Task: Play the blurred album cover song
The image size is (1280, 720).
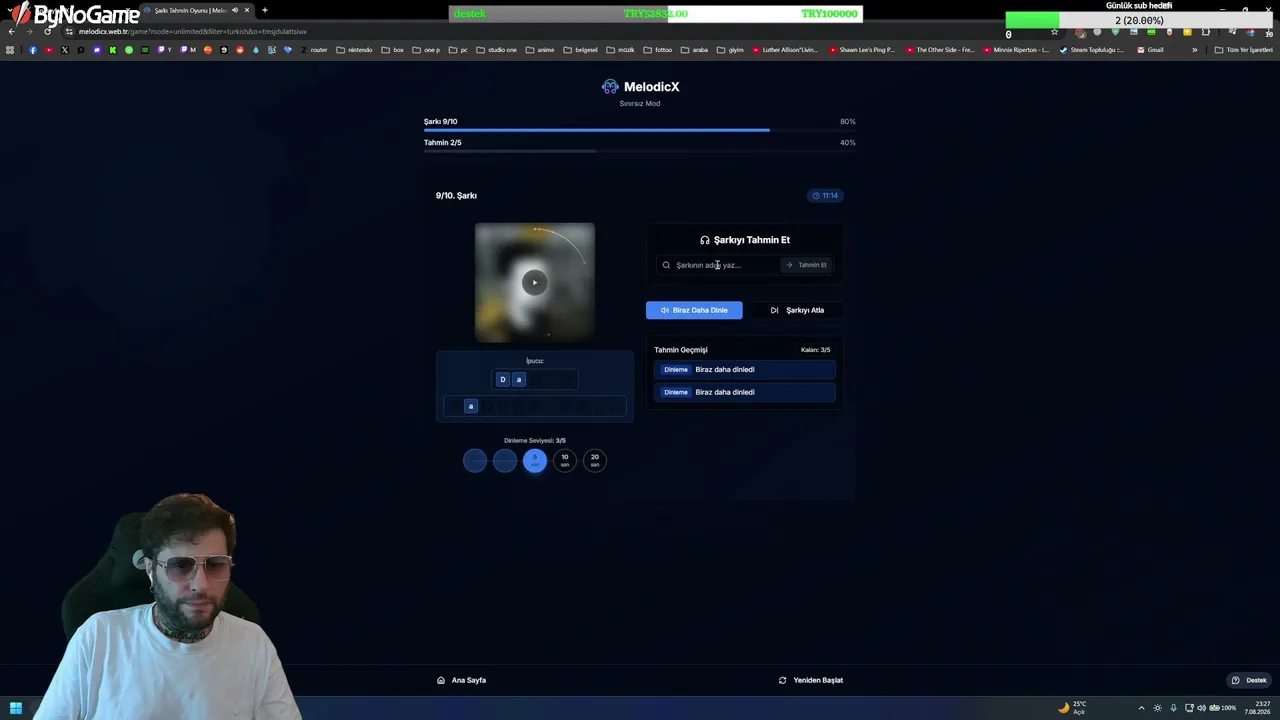Action: click(x=535, y=282)
